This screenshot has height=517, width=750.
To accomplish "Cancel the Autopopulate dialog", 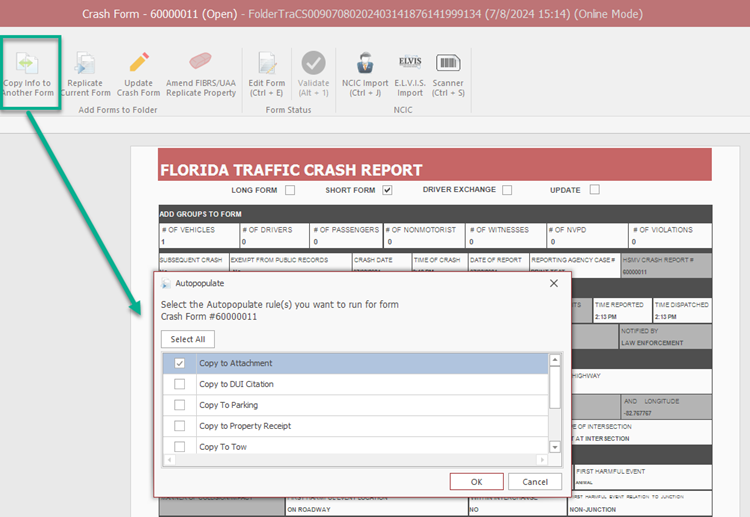I will (x=535, y=482).
